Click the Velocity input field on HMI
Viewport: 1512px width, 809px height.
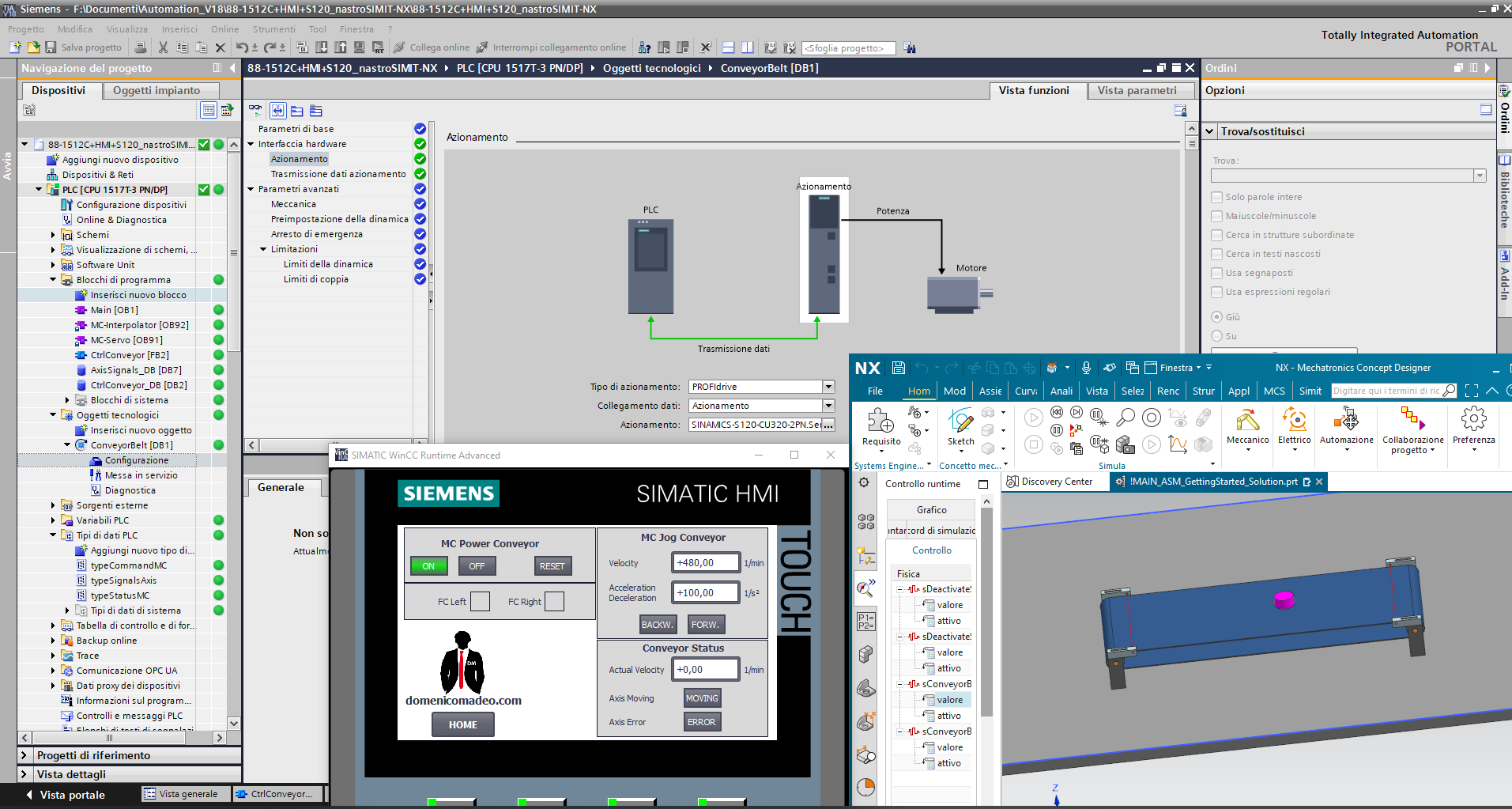point(704,562)
